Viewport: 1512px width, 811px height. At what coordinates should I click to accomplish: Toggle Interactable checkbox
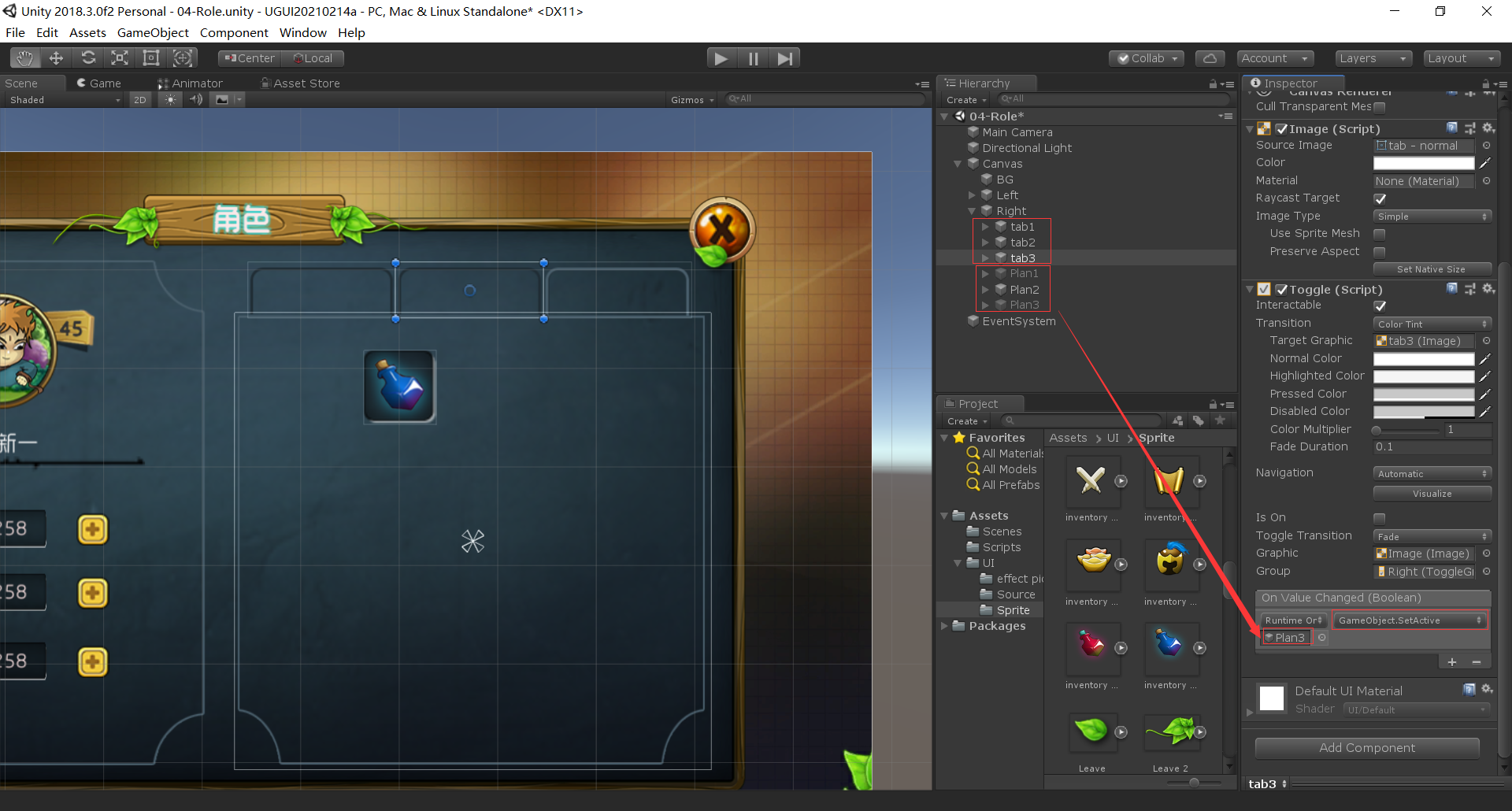point(1380,306)
